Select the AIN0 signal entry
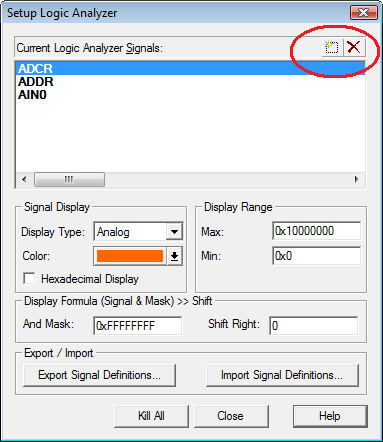 (x=32, y=95)
